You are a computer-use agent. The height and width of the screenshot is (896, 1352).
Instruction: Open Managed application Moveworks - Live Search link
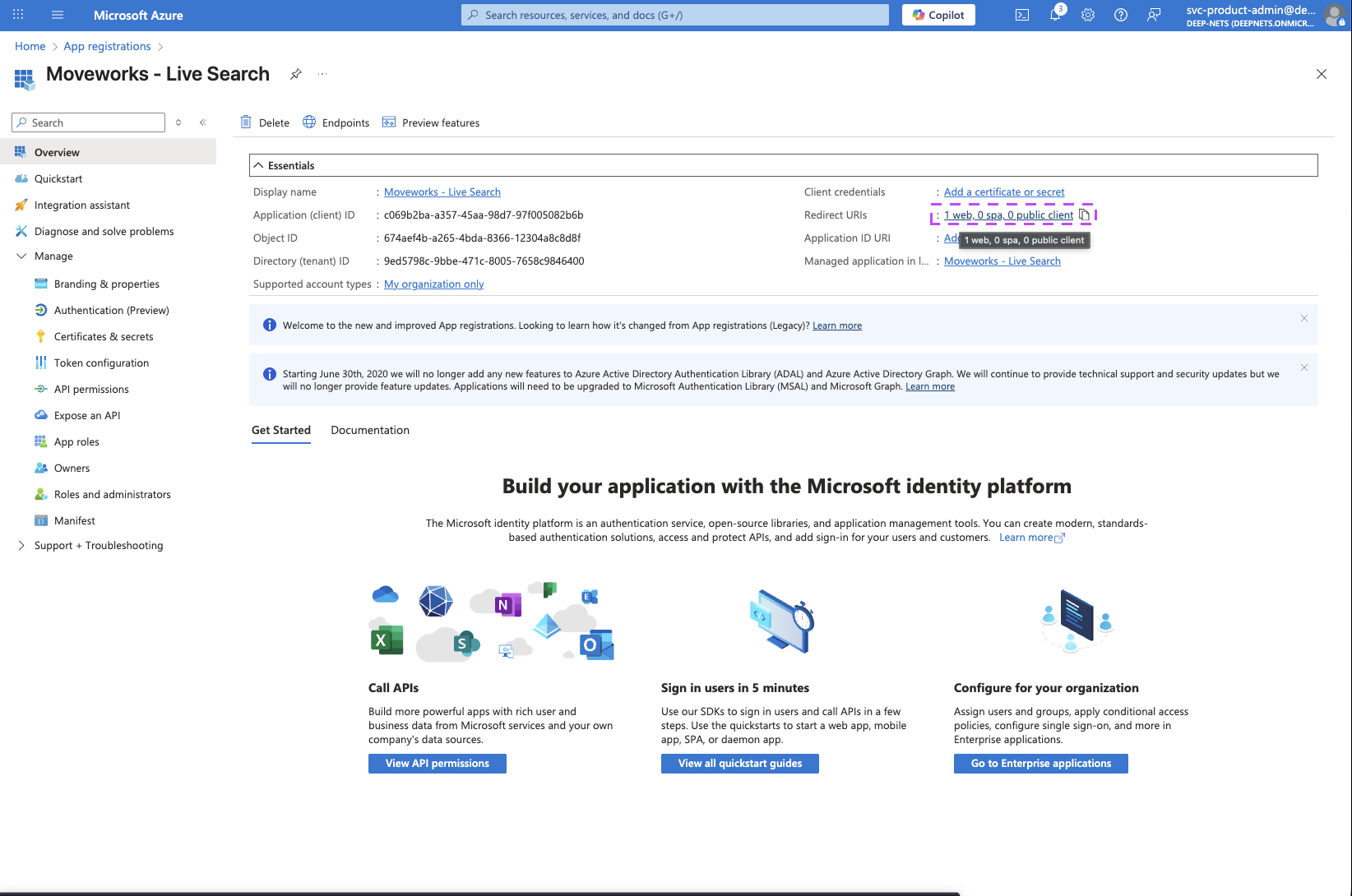click(x=1002, y=261)
